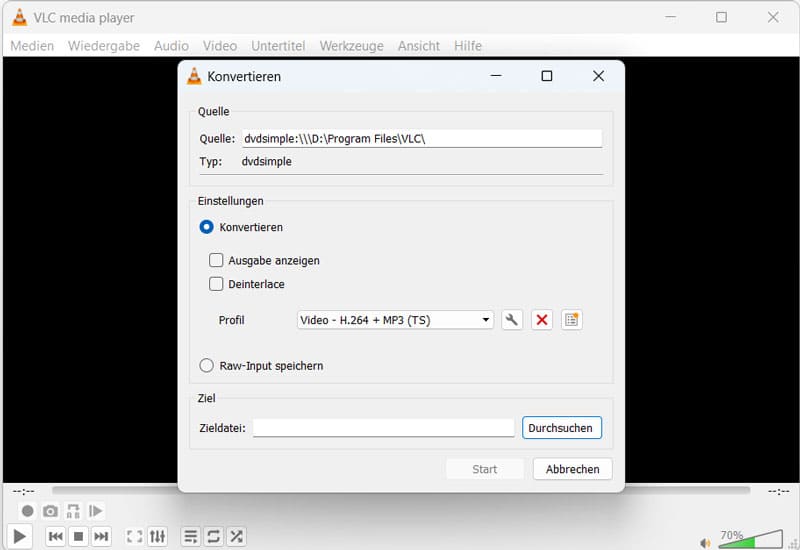This screenshot has height=550, width=800.
Task: Click the Next media button
Action: (101, 536)
